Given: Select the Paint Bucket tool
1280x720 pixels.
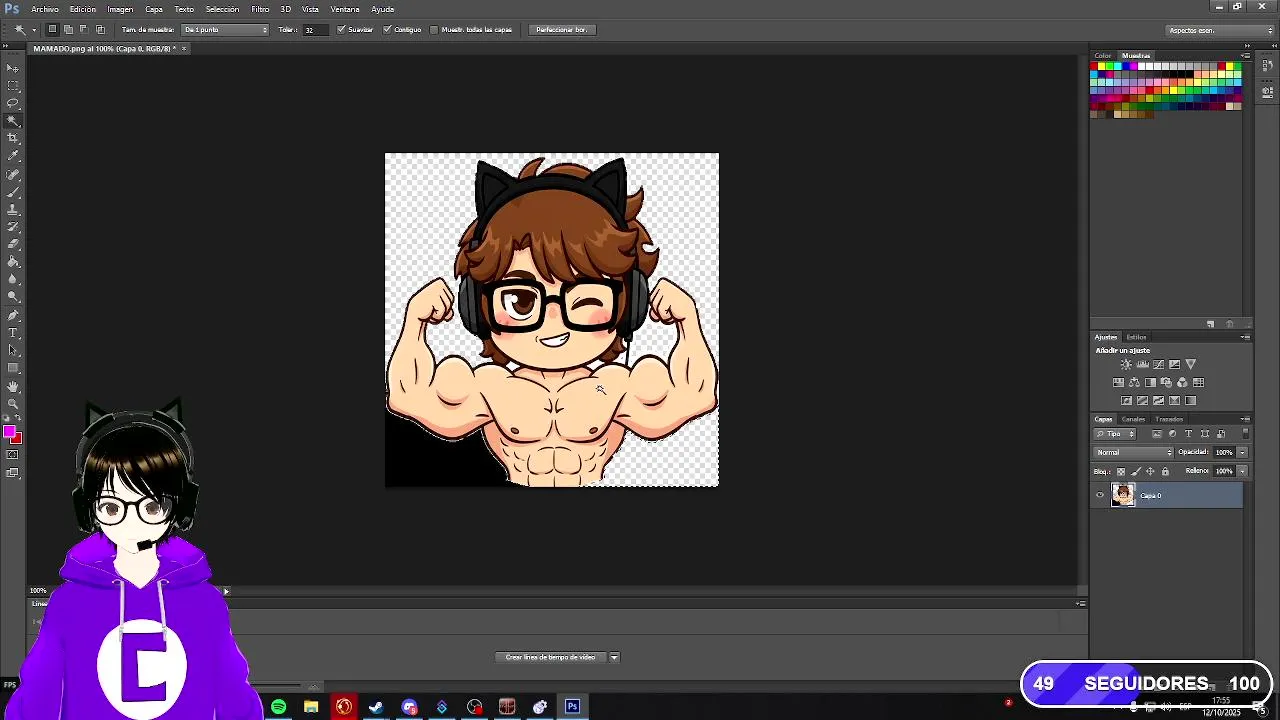Looking at the screenshot, I should (x=13, y=262).
